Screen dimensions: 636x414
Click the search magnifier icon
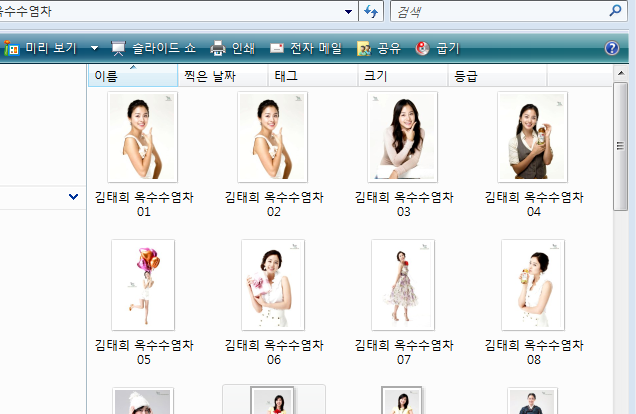coord(615,10)
